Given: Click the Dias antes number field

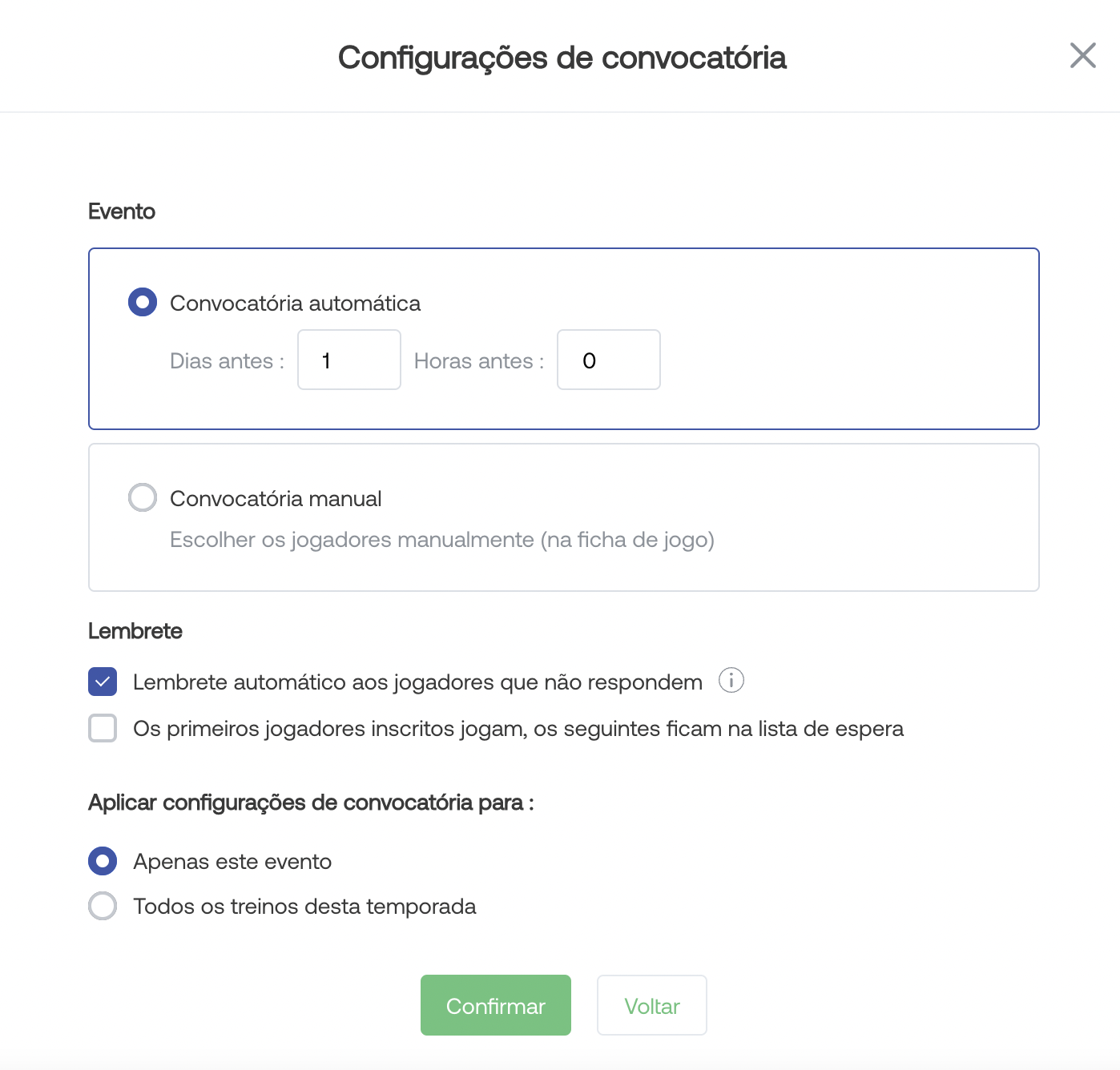Looking at the screenshot, I should tap(348, 360).
